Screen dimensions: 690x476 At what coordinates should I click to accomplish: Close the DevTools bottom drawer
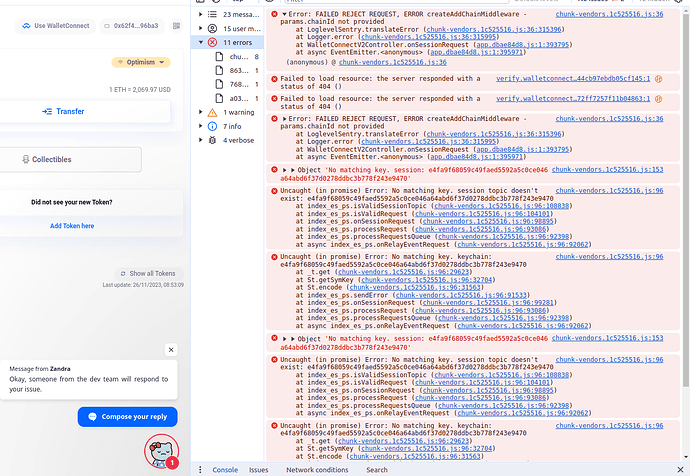coord(680,469)
